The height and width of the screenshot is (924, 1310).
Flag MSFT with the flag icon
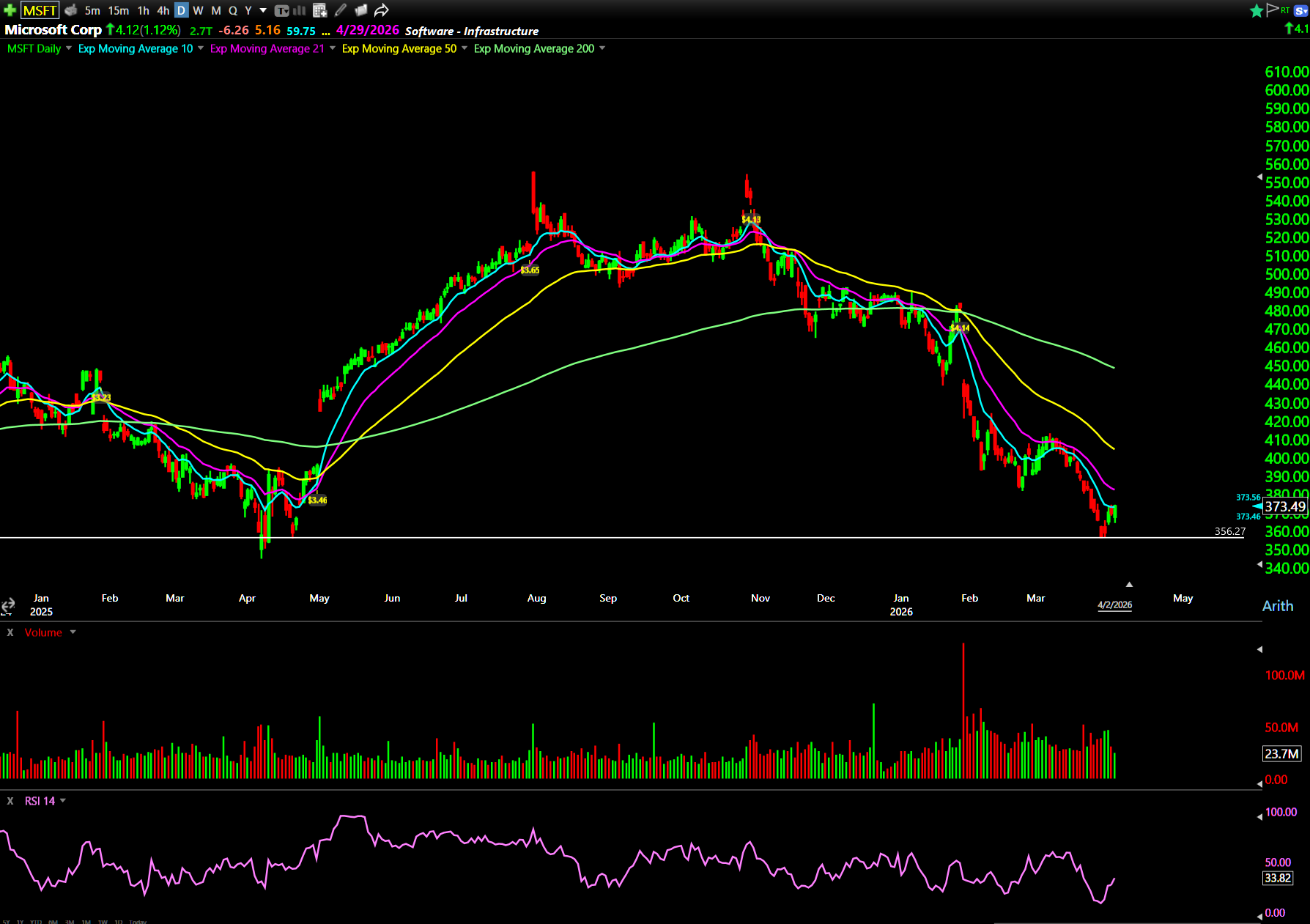1272,10
